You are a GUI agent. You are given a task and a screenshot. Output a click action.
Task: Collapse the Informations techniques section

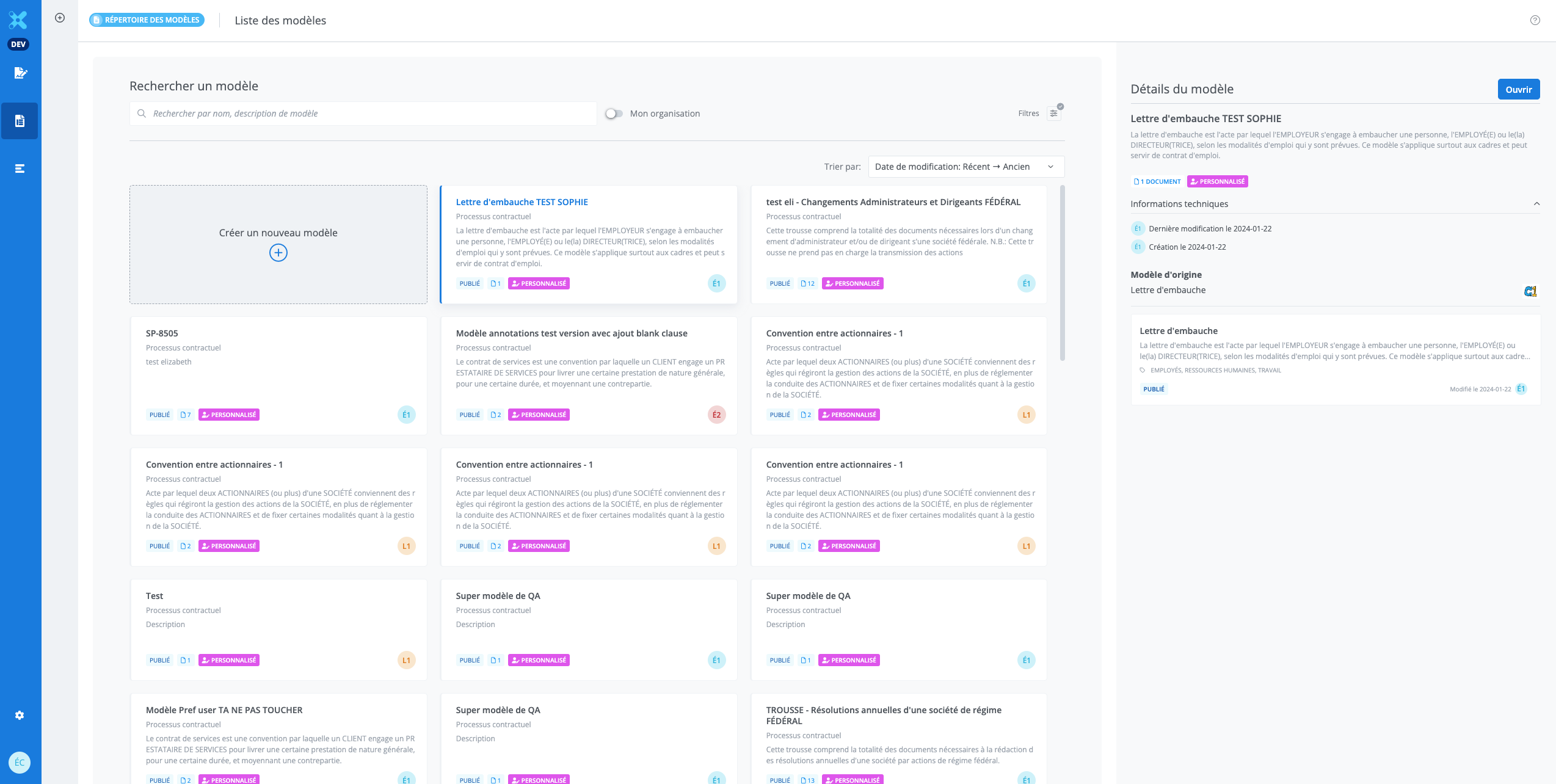coord(1536,204)
